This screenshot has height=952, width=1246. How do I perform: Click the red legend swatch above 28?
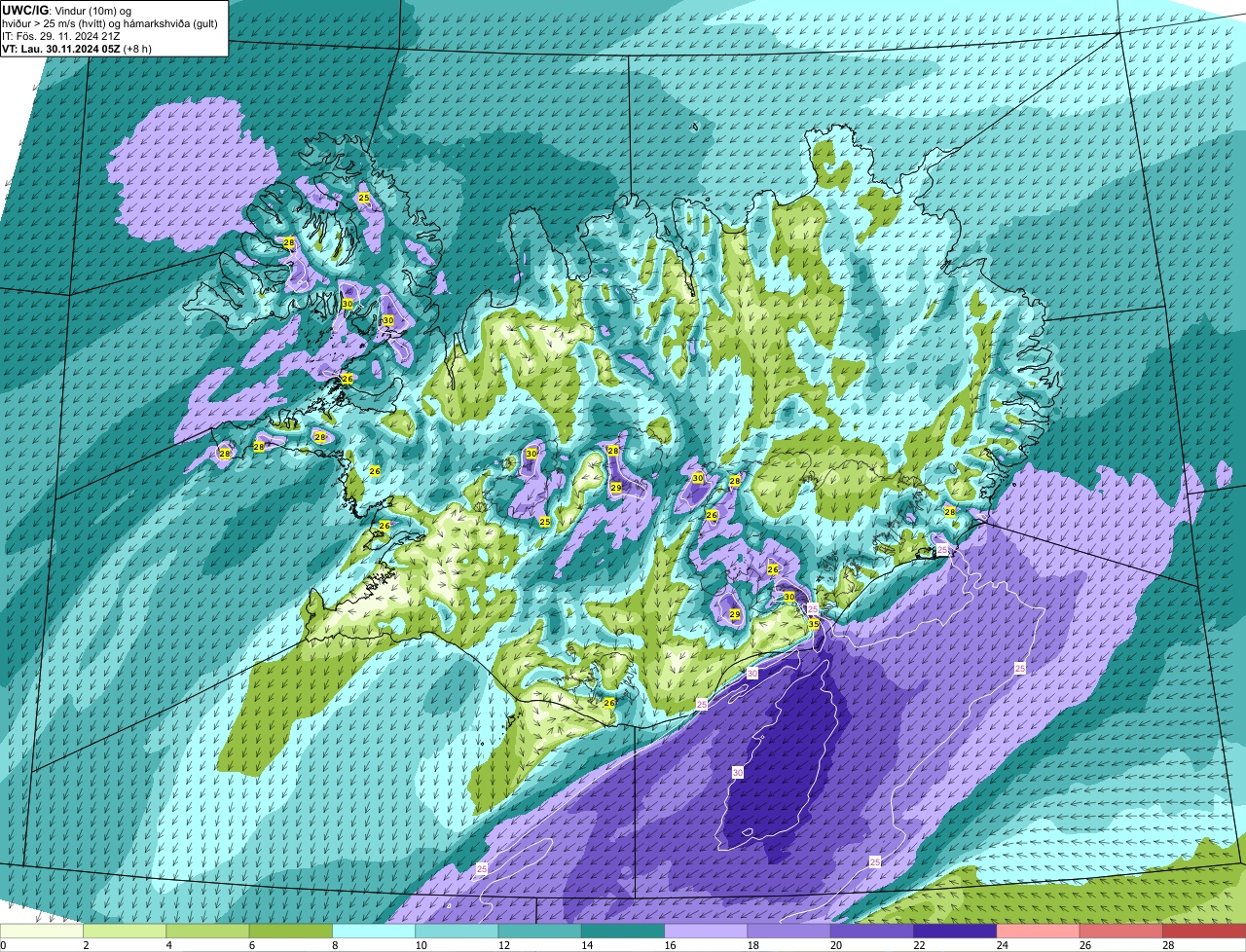(1205, 932)
